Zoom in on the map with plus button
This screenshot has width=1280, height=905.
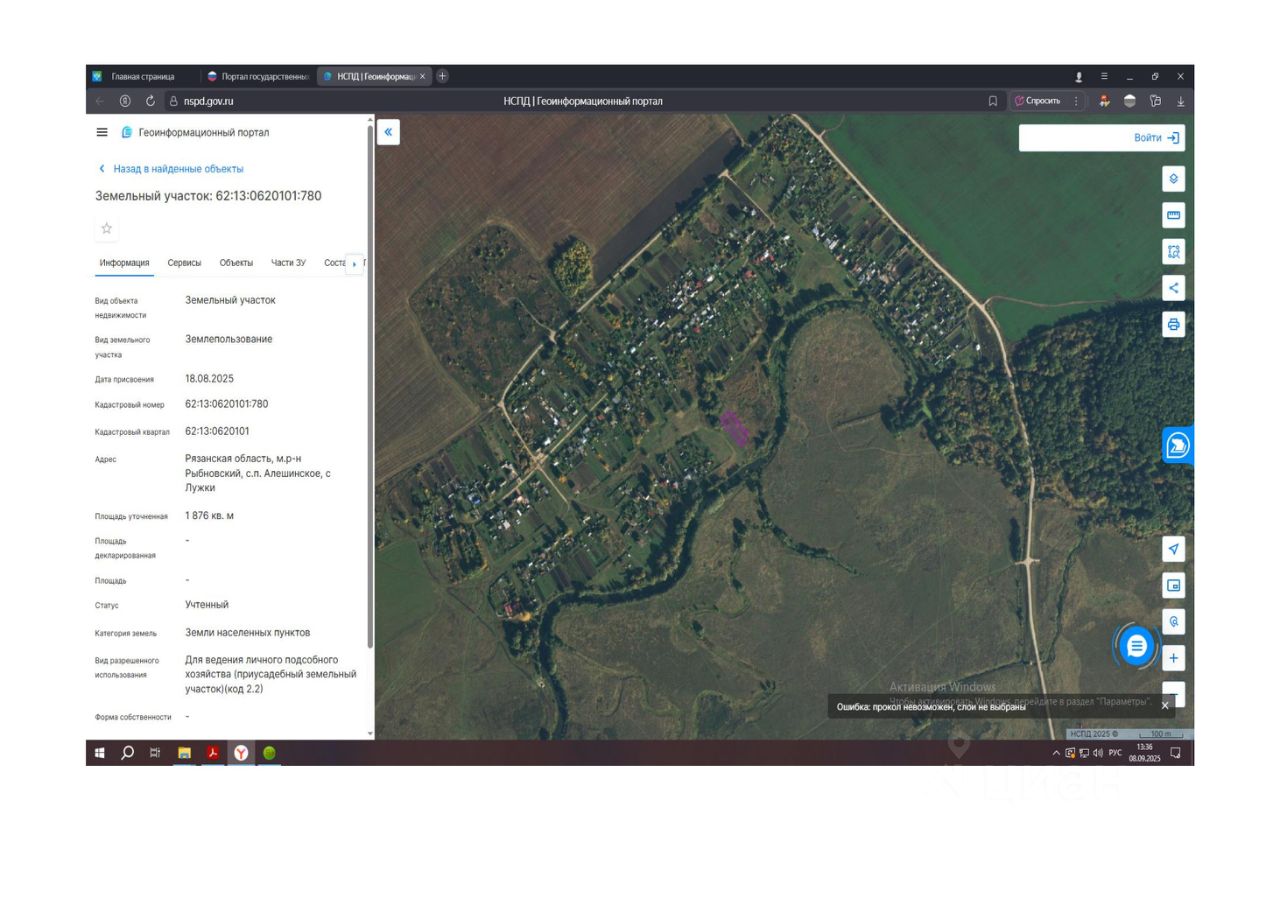1174,658
